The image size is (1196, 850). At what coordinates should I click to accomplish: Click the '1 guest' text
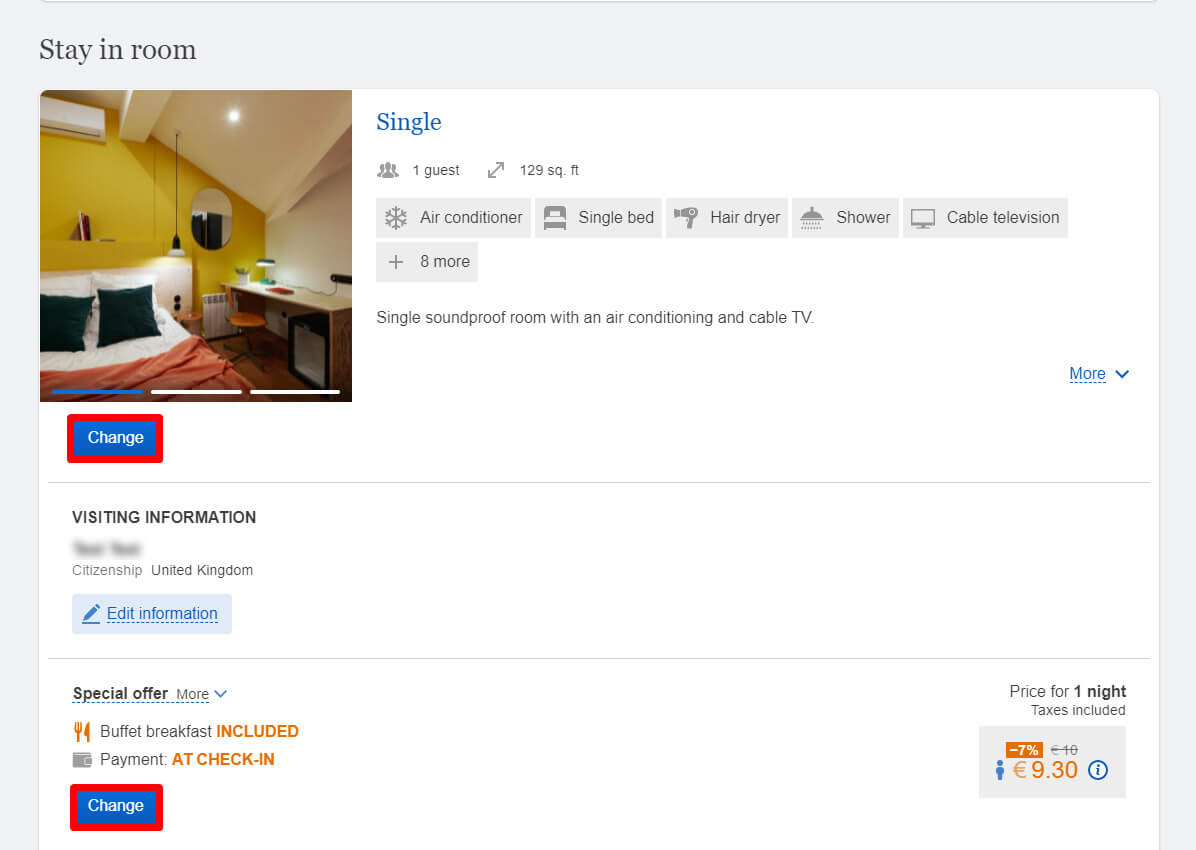436,170
